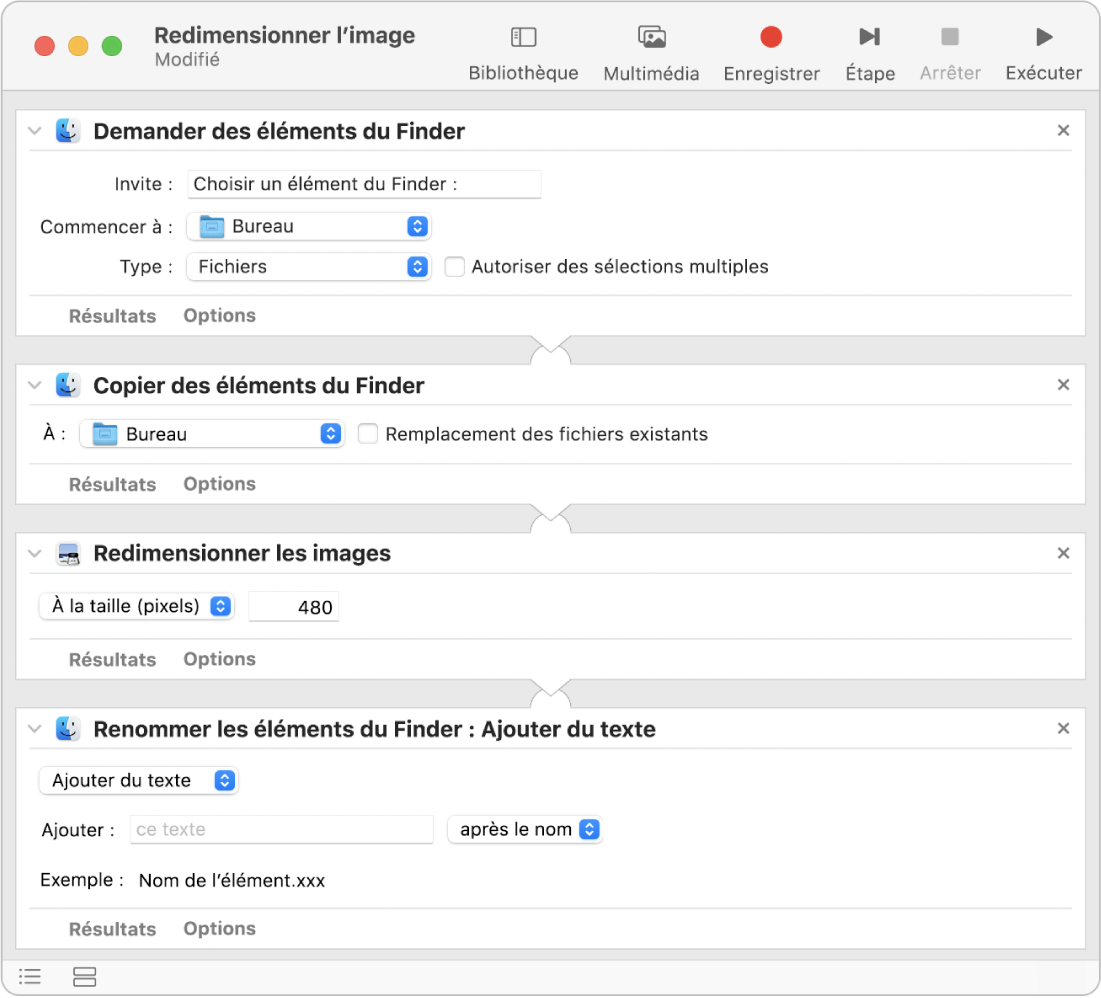Start recording with Enregistrer button

tap(771, 38)
